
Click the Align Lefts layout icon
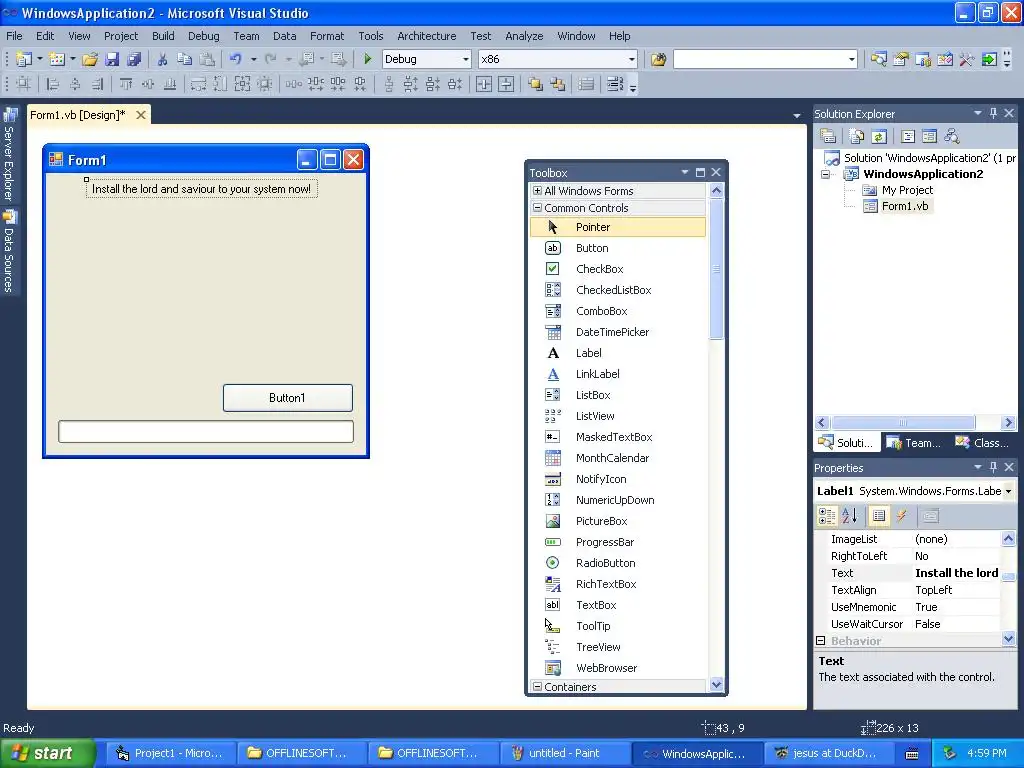[x=54, y=84]
